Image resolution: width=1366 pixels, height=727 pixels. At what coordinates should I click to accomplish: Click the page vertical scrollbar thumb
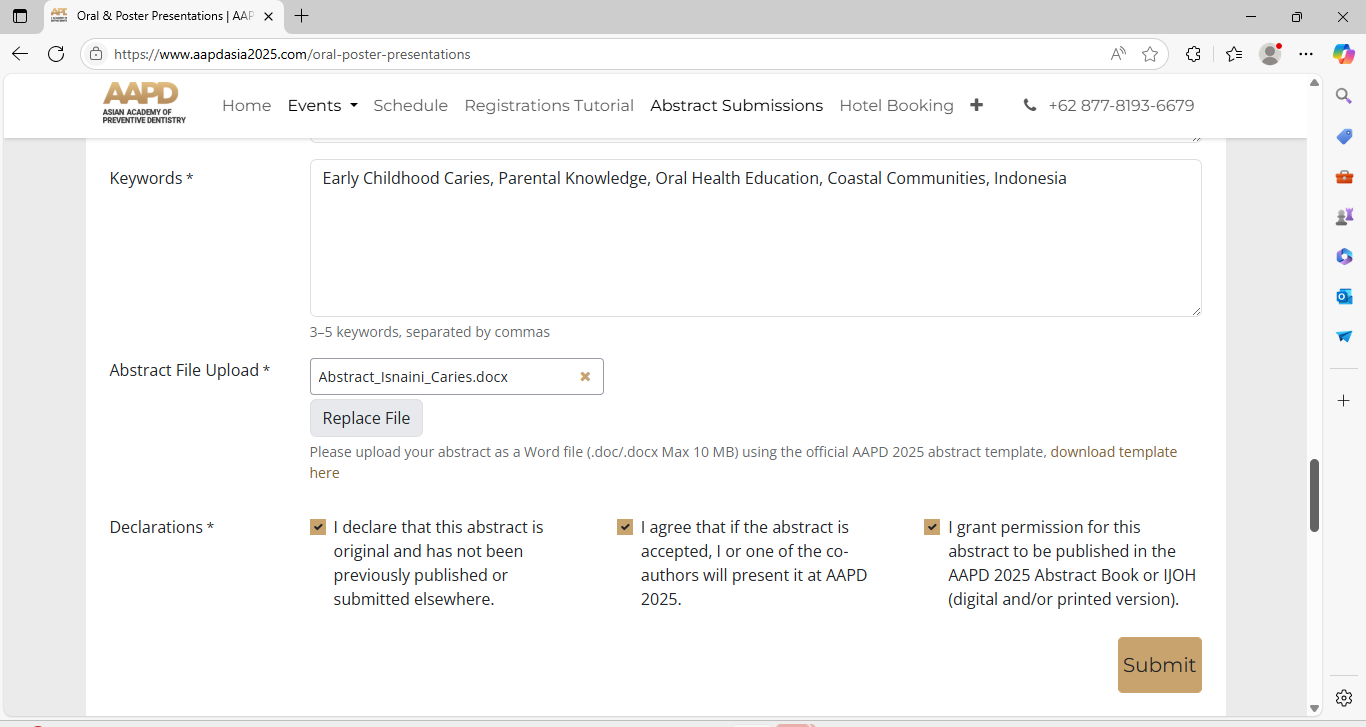click(1315, 495)
